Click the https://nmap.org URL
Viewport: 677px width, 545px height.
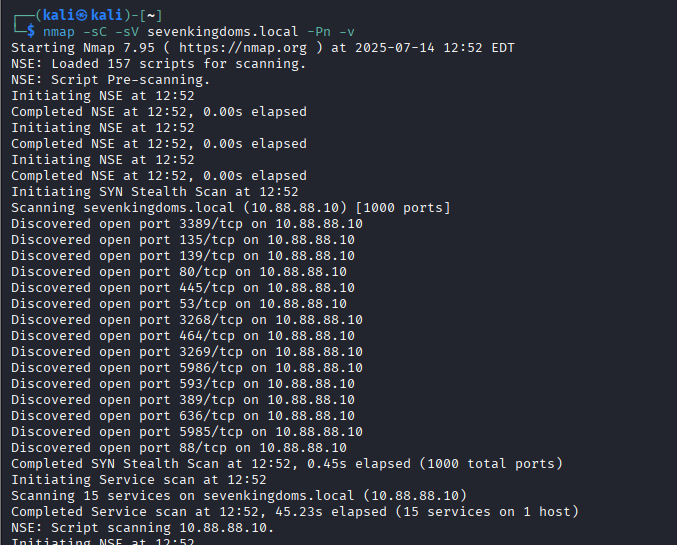(x=243, y=48)
